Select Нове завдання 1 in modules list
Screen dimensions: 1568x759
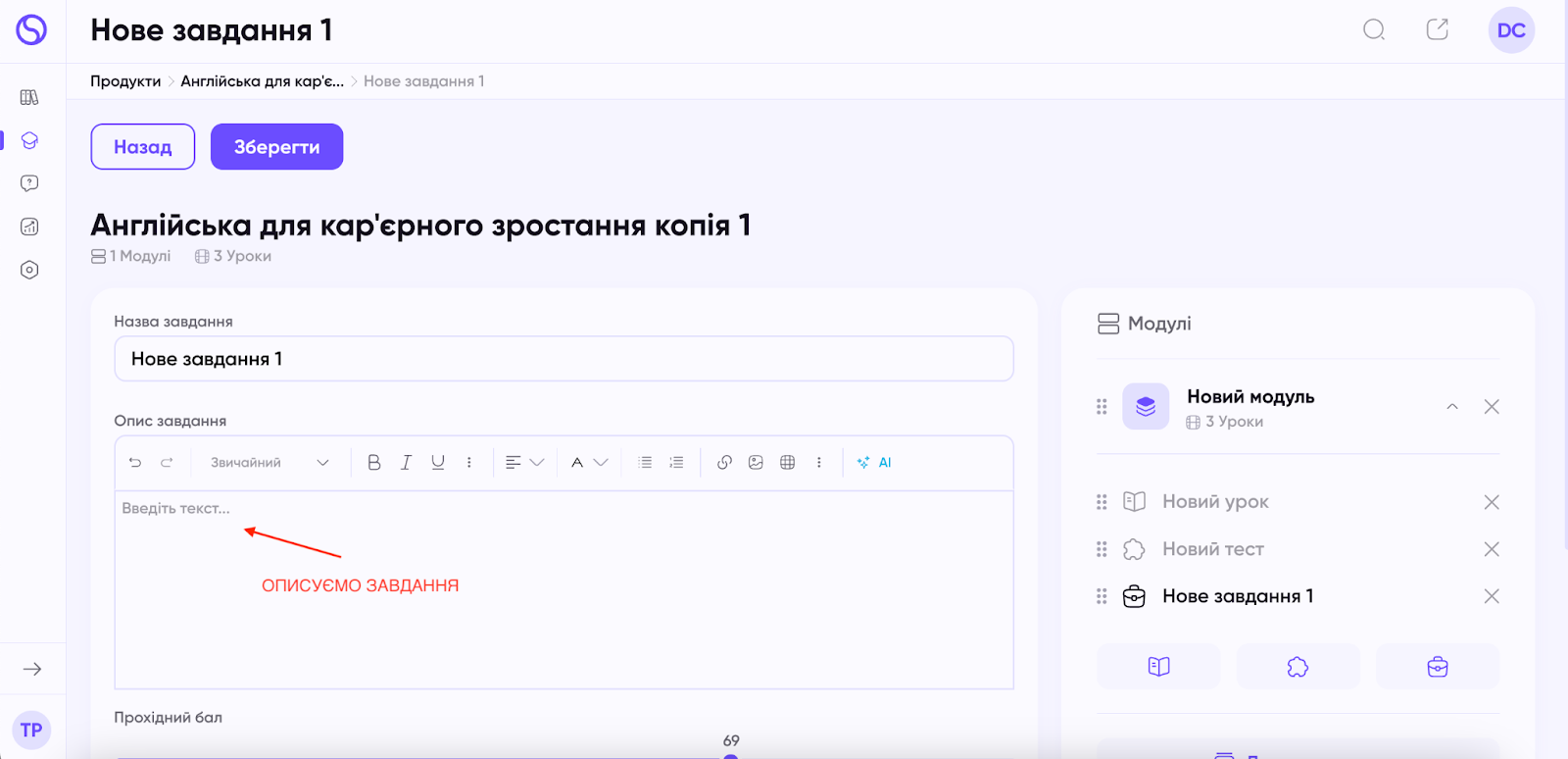(x=1238, y=596)
